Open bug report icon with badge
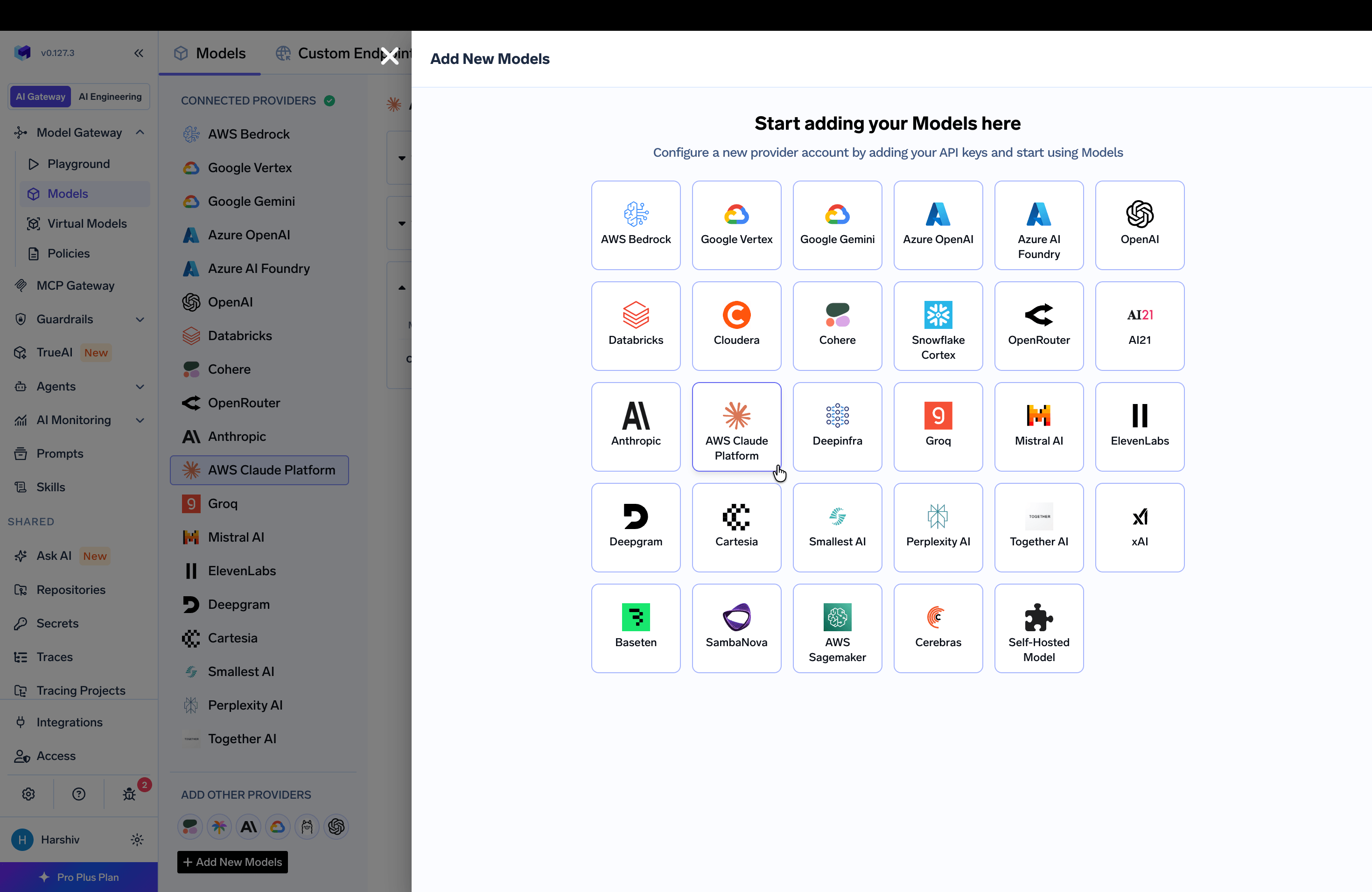This screenshot has height=892, width=1372. (x=130, y=794)
